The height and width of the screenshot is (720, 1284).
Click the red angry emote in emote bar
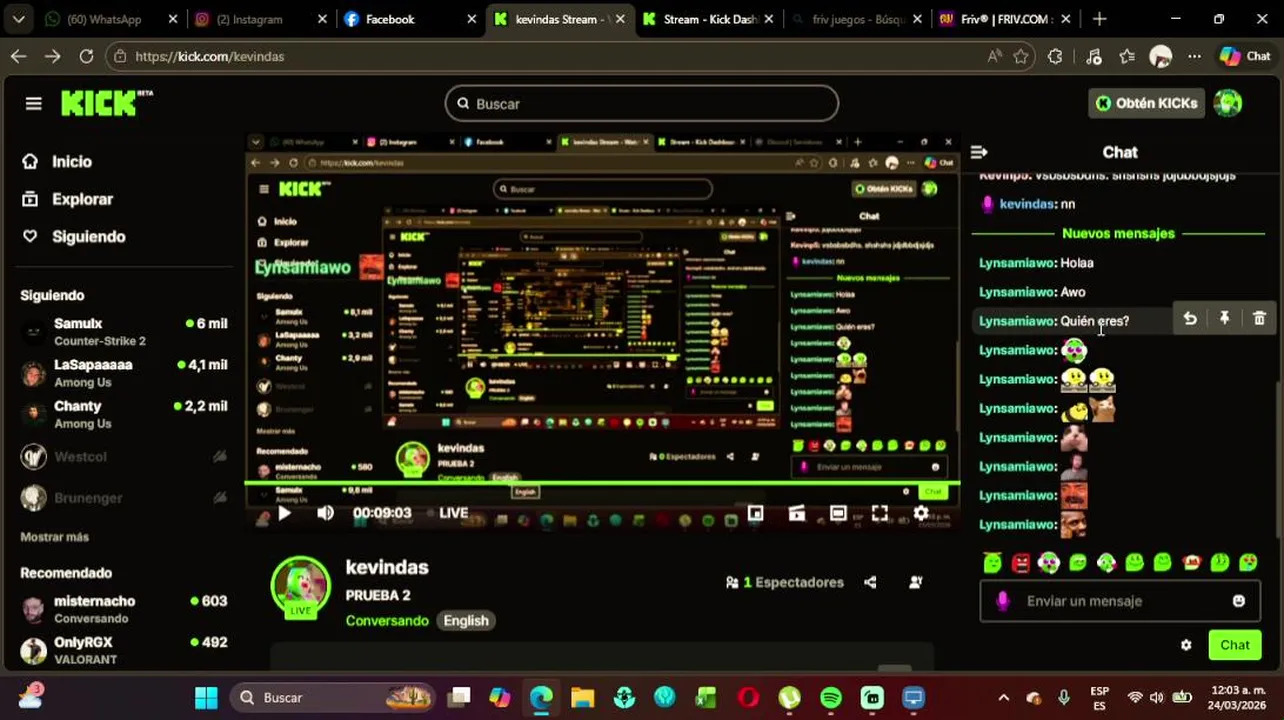[x=1020, y=563]
